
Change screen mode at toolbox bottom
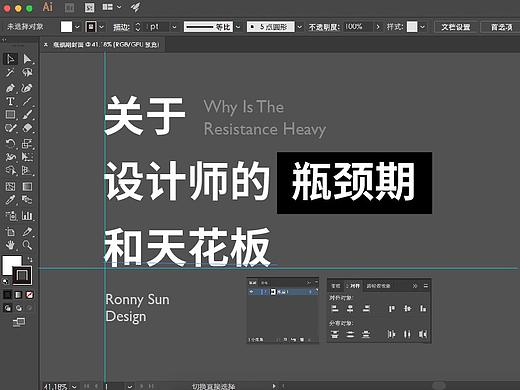[x=19, y=322]
